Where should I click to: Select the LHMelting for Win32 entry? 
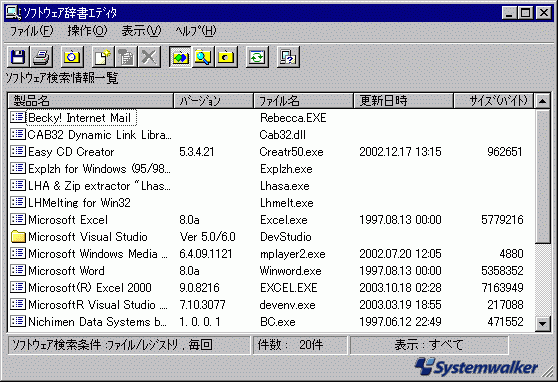[79, 203]
